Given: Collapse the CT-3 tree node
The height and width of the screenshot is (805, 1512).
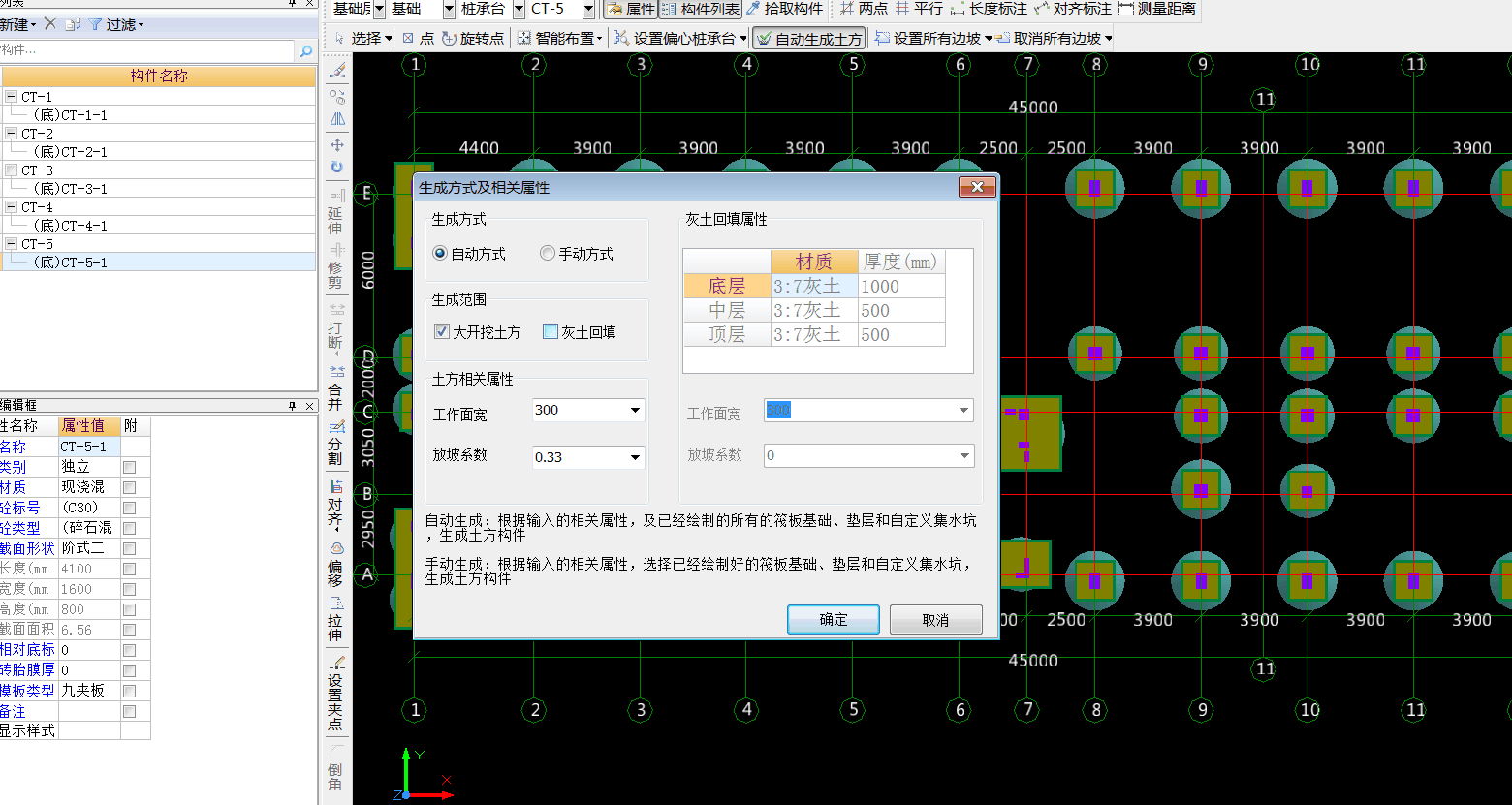Looking at the screenshot, I should coord(11,170).
